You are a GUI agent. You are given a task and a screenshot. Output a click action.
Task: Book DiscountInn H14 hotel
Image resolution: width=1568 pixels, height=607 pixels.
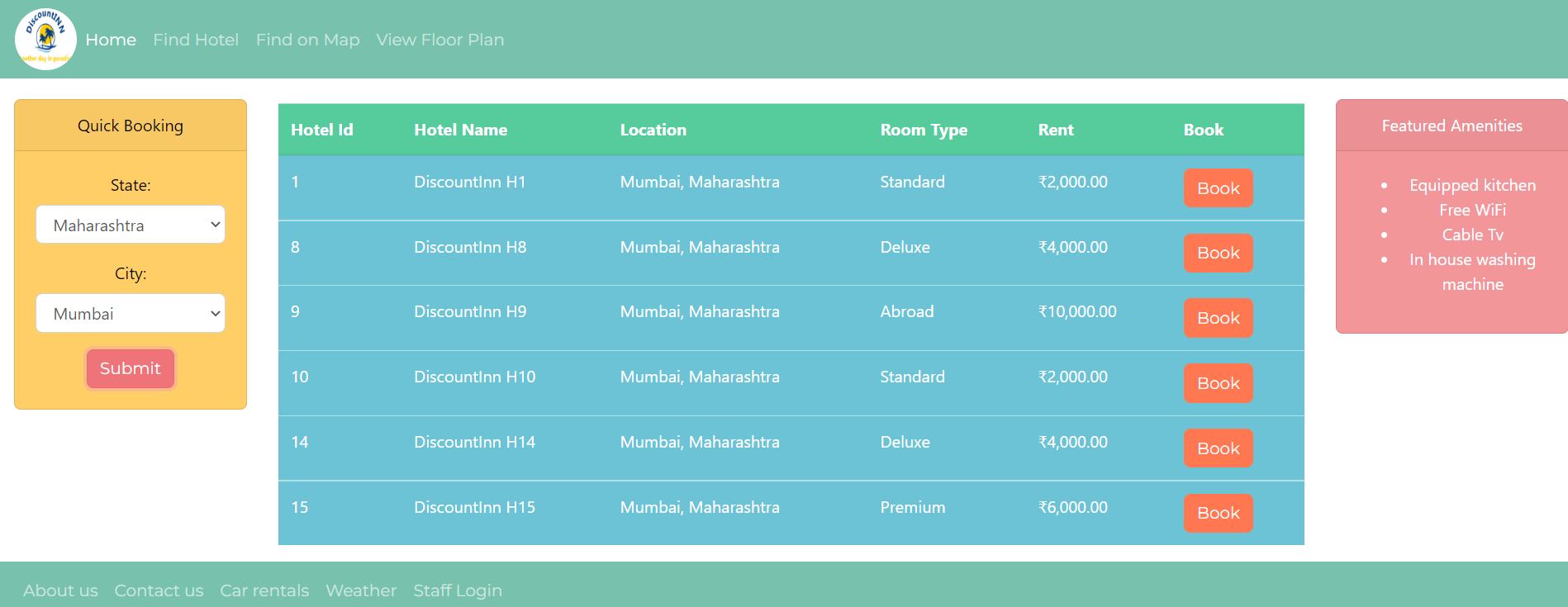click(x=1219, y=448)
